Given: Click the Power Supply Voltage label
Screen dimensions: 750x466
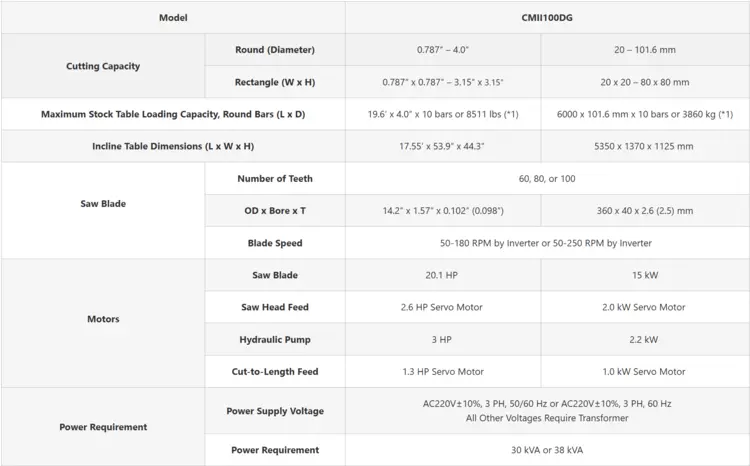Looking at the screenshot, I should point(275,411).
